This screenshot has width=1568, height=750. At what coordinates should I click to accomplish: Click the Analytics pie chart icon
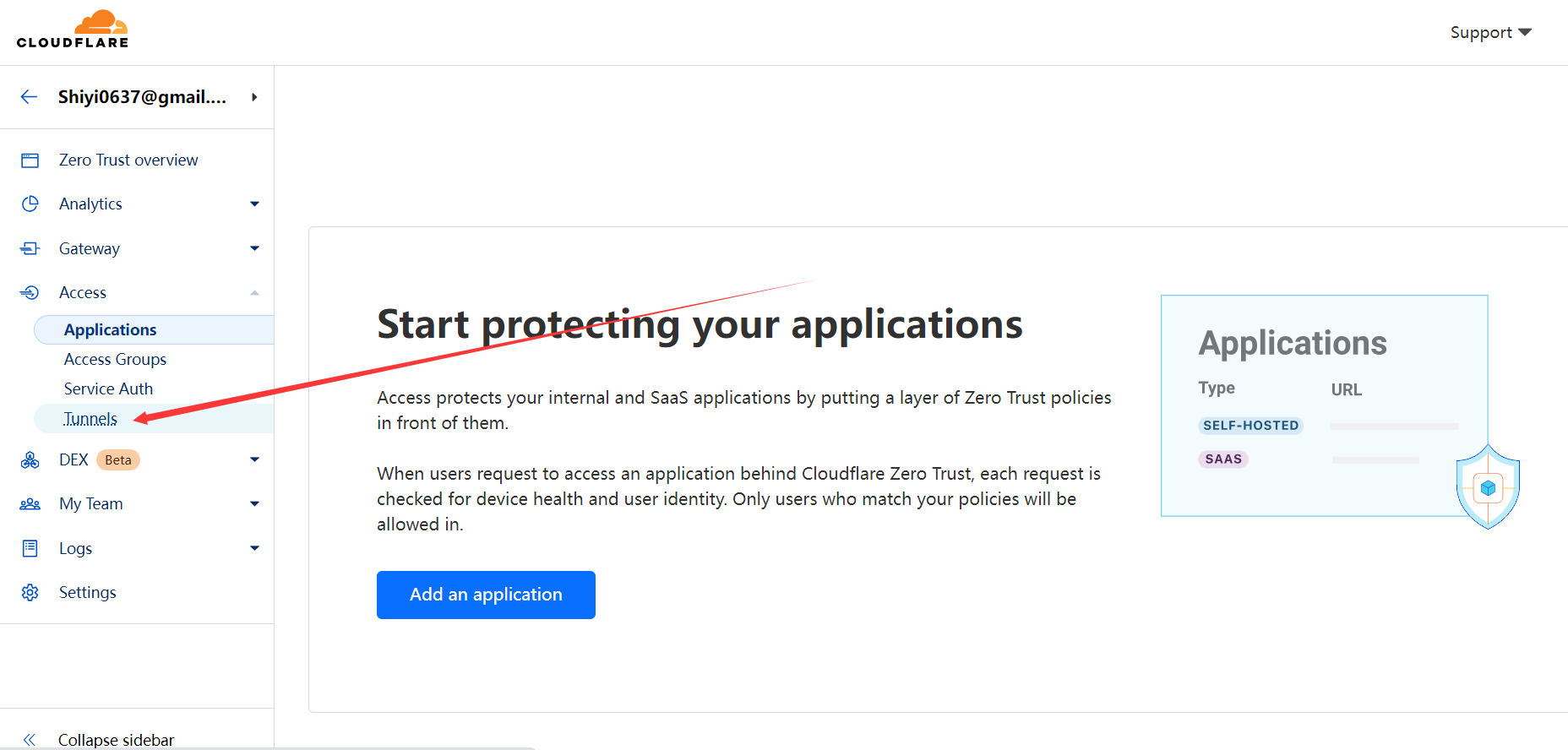pyautogui.click(x=30, y=204)
